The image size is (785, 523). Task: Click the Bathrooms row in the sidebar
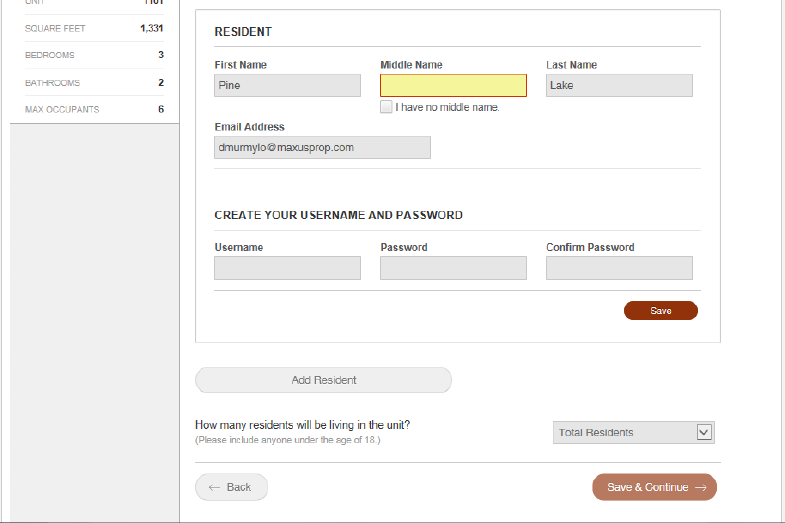tap(94, 83)
